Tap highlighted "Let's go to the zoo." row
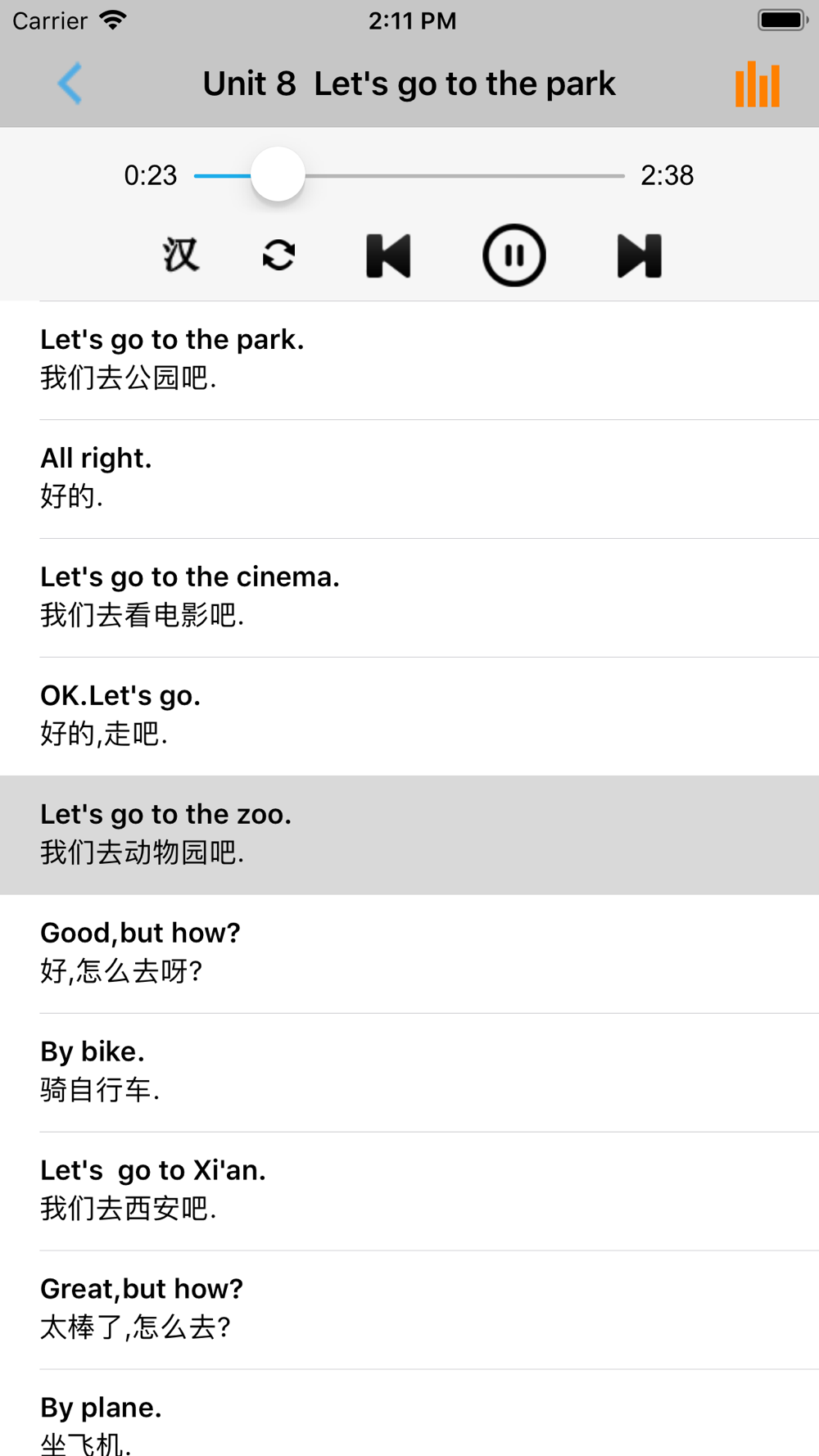 coord(409,834)
